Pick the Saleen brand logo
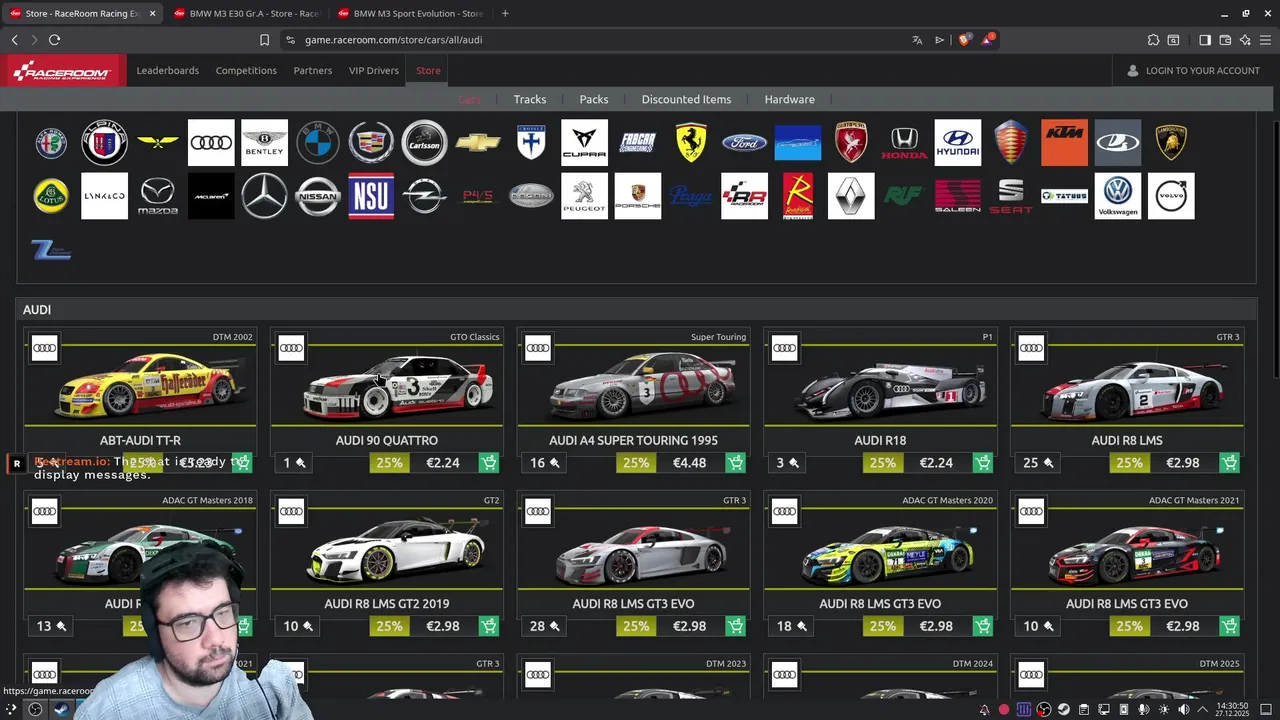 pyautogui.click(x=958, y=196)
